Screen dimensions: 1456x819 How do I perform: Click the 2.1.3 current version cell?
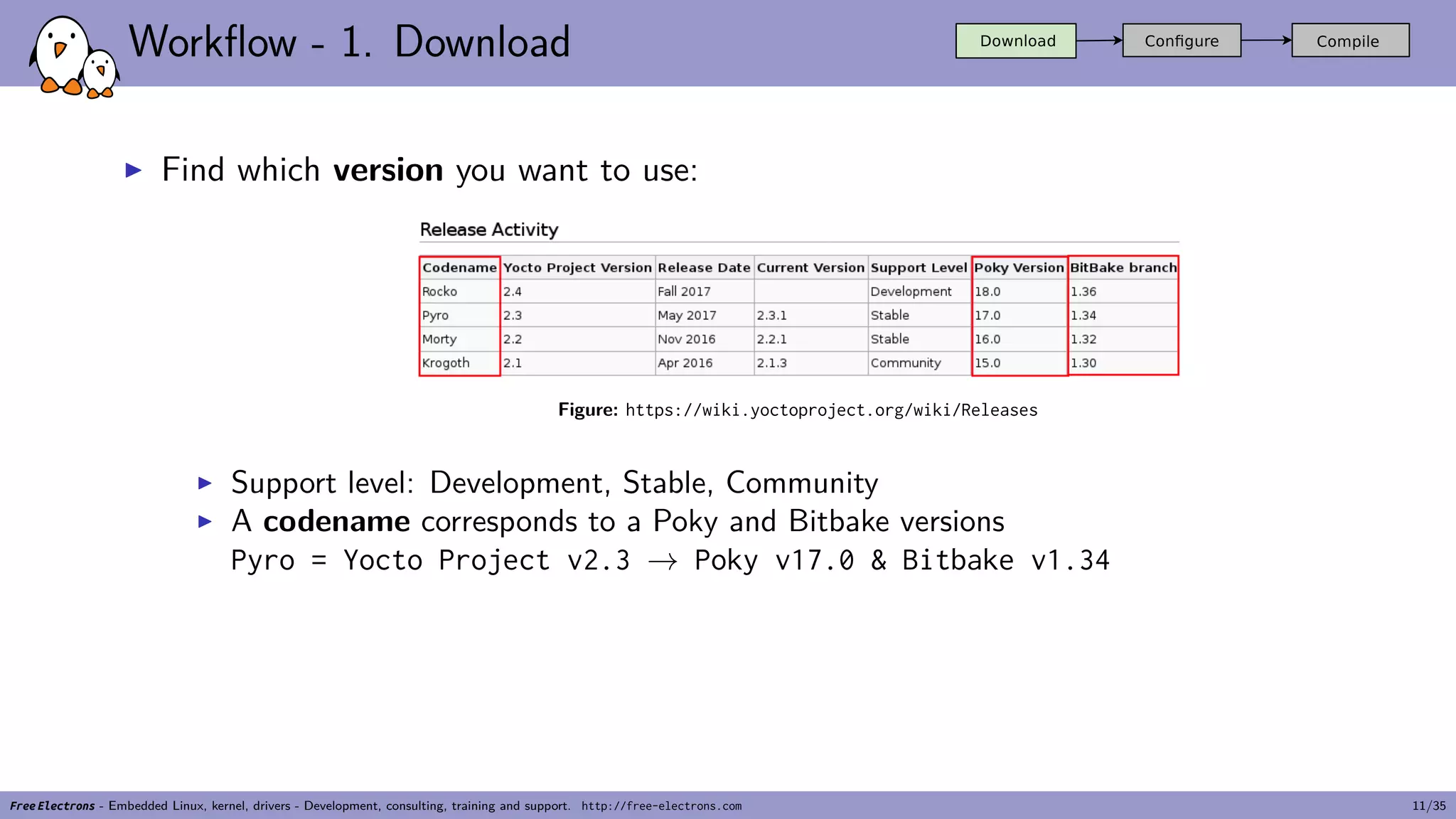click(x=810, y=363)
